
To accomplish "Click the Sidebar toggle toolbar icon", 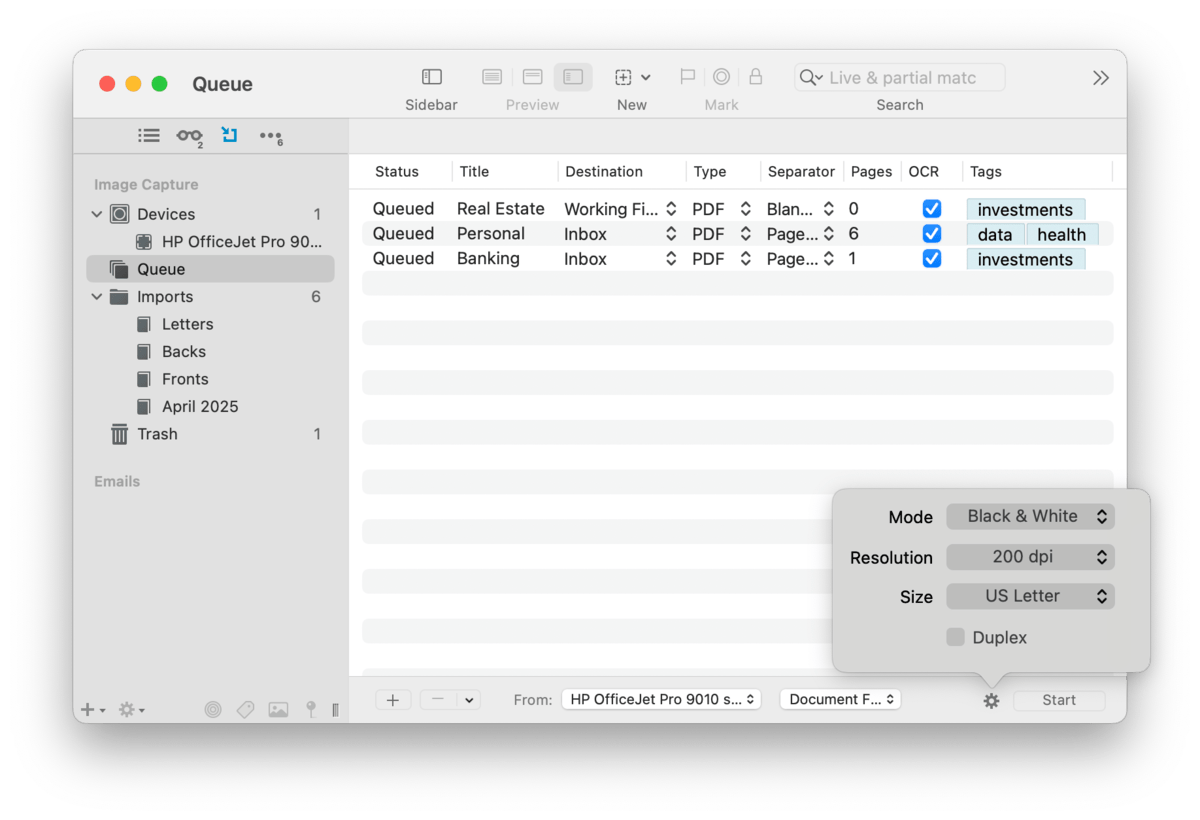I will [431, 78].
